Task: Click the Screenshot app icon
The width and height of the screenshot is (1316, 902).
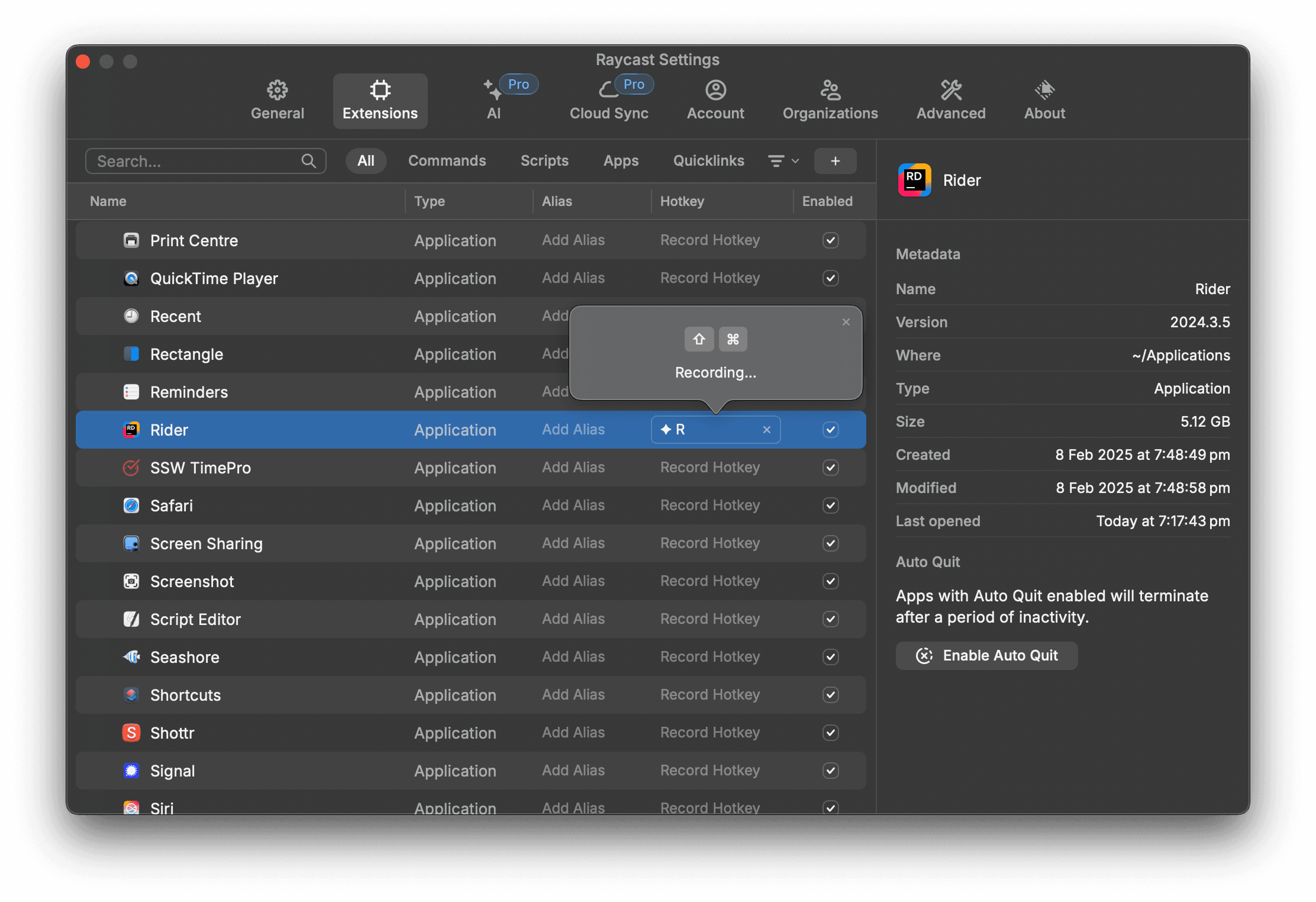Action: tap(131, 581)
